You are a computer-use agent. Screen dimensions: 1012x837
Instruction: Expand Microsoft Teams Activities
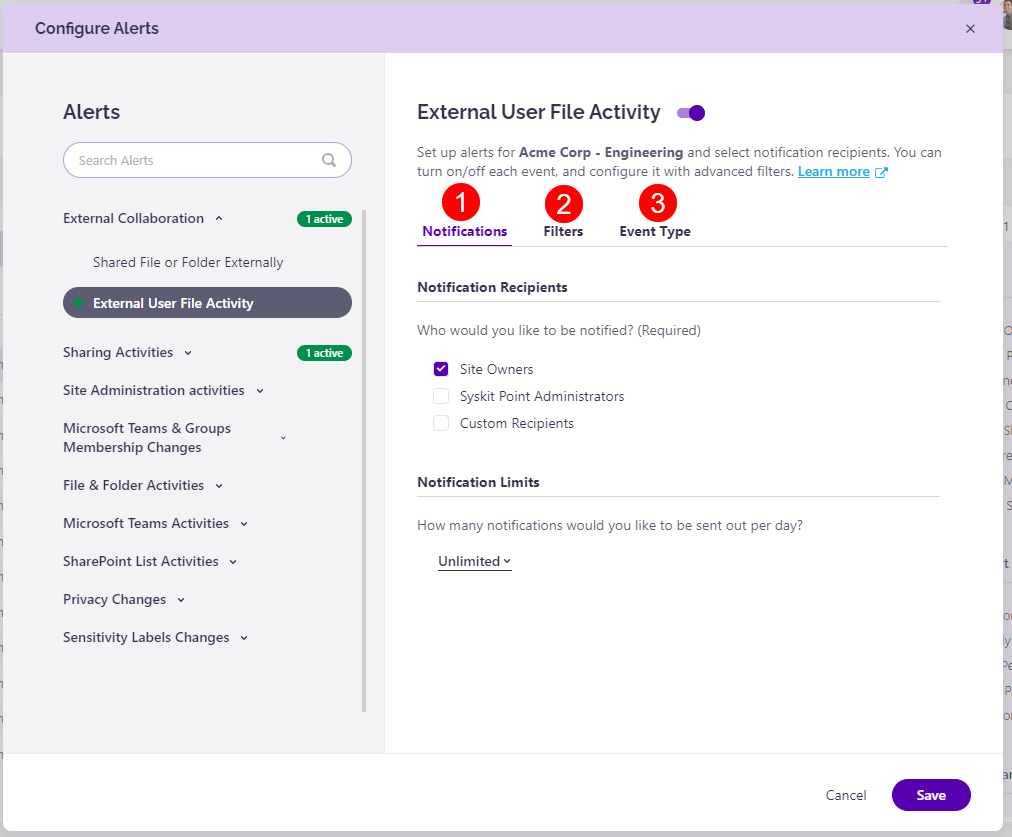(241, 523)
